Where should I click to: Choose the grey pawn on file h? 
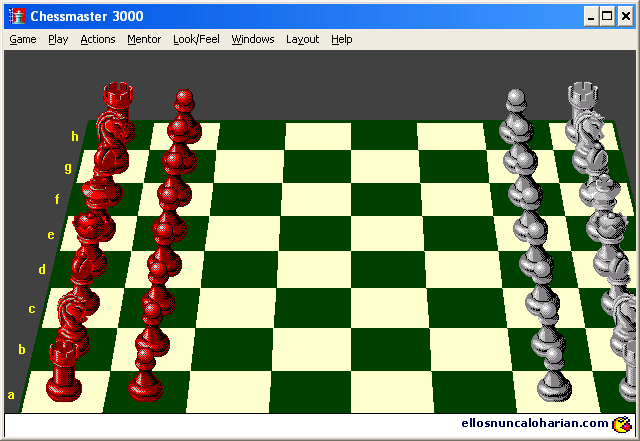click(516, 118)
